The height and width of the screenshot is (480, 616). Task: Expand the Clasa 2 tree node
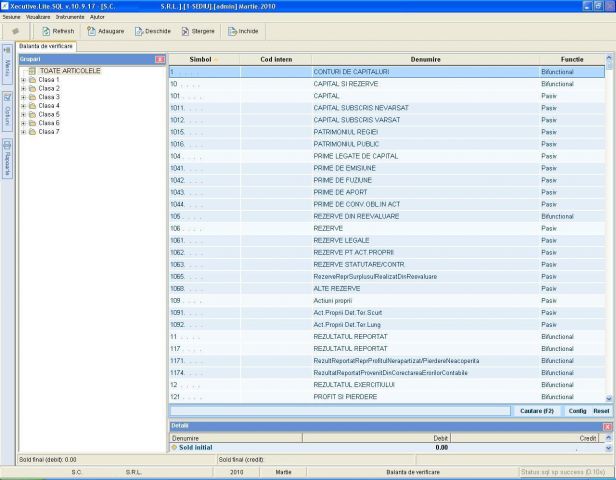click(24, 88)
